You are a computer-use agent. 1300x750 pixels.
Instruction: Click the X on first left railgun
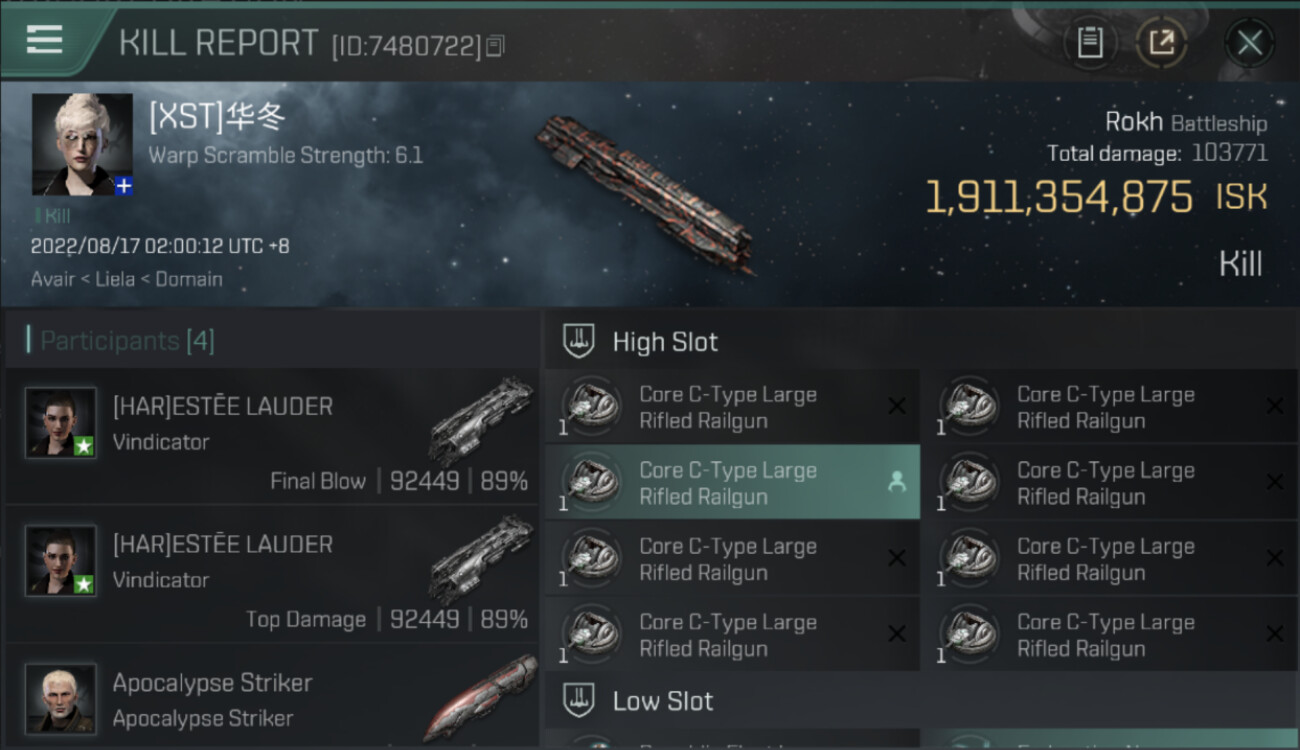click(896, 406)
